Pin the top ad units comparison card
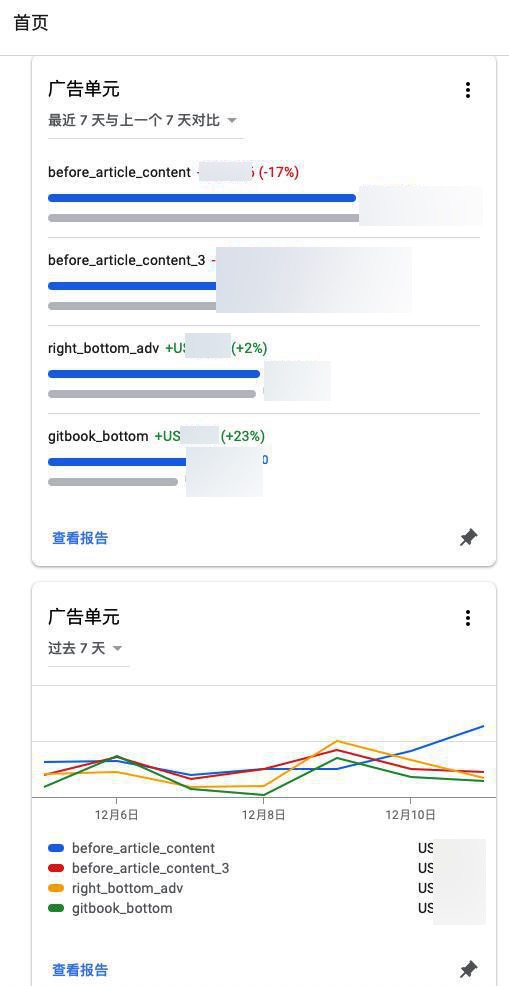Screen dimensions: 509x986 468,538
